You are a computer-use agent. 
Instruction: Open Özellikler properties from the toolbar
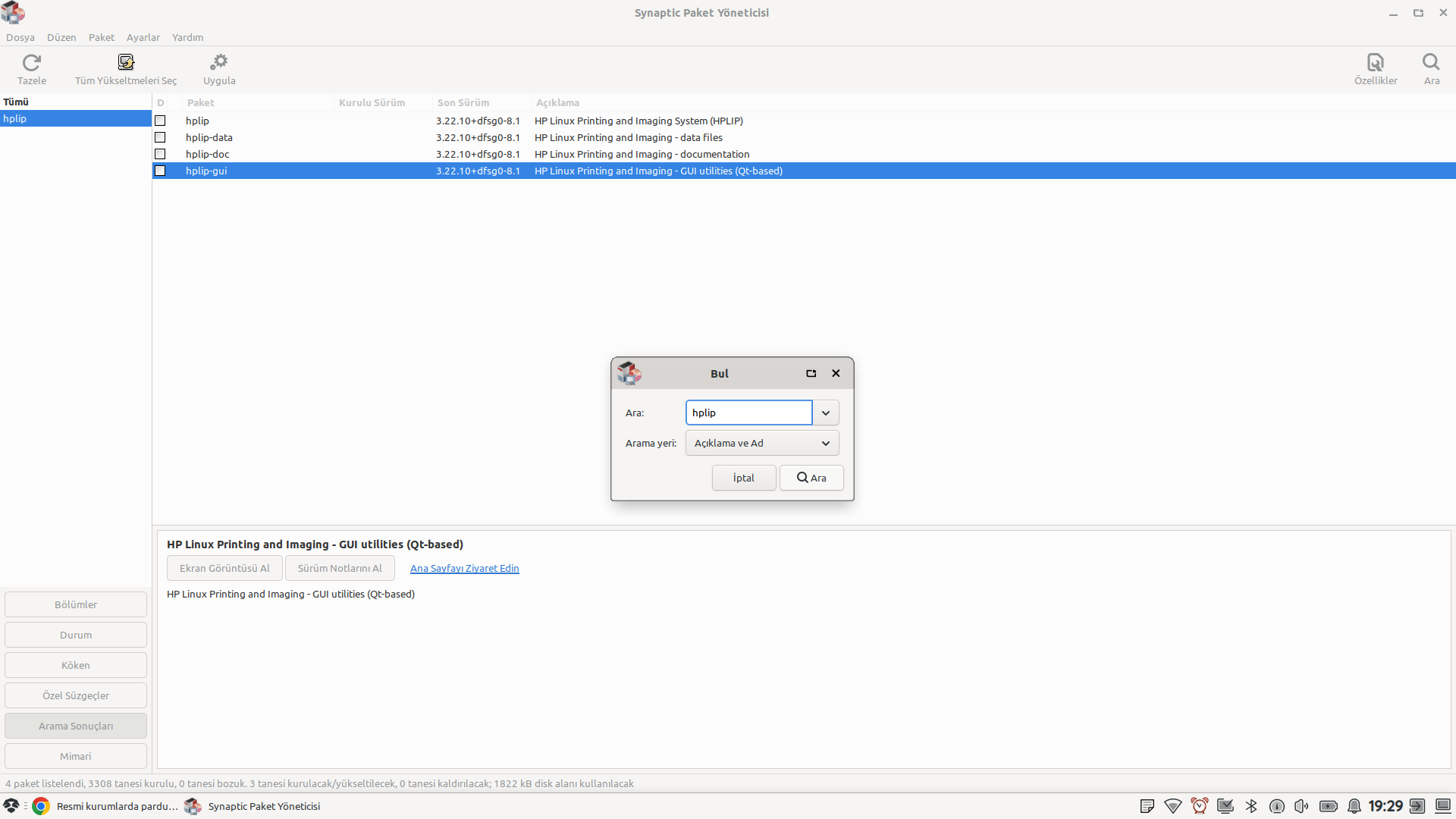1375,62
